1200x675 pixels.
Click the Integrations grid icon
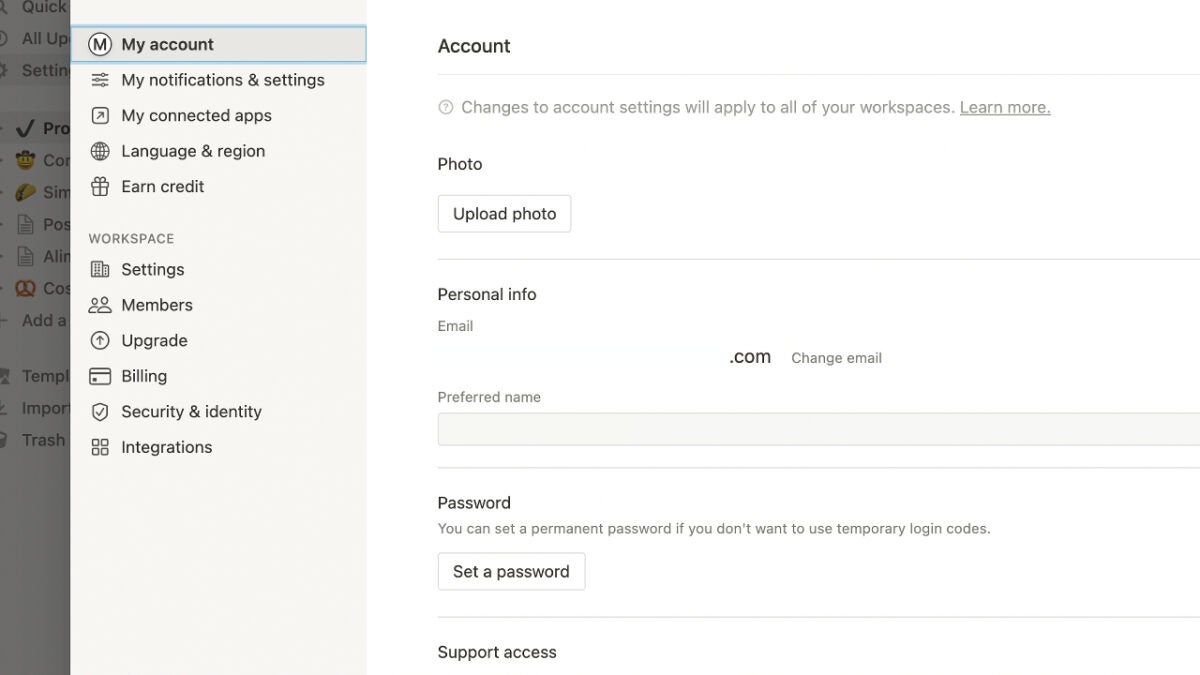[x=100, y=448]
